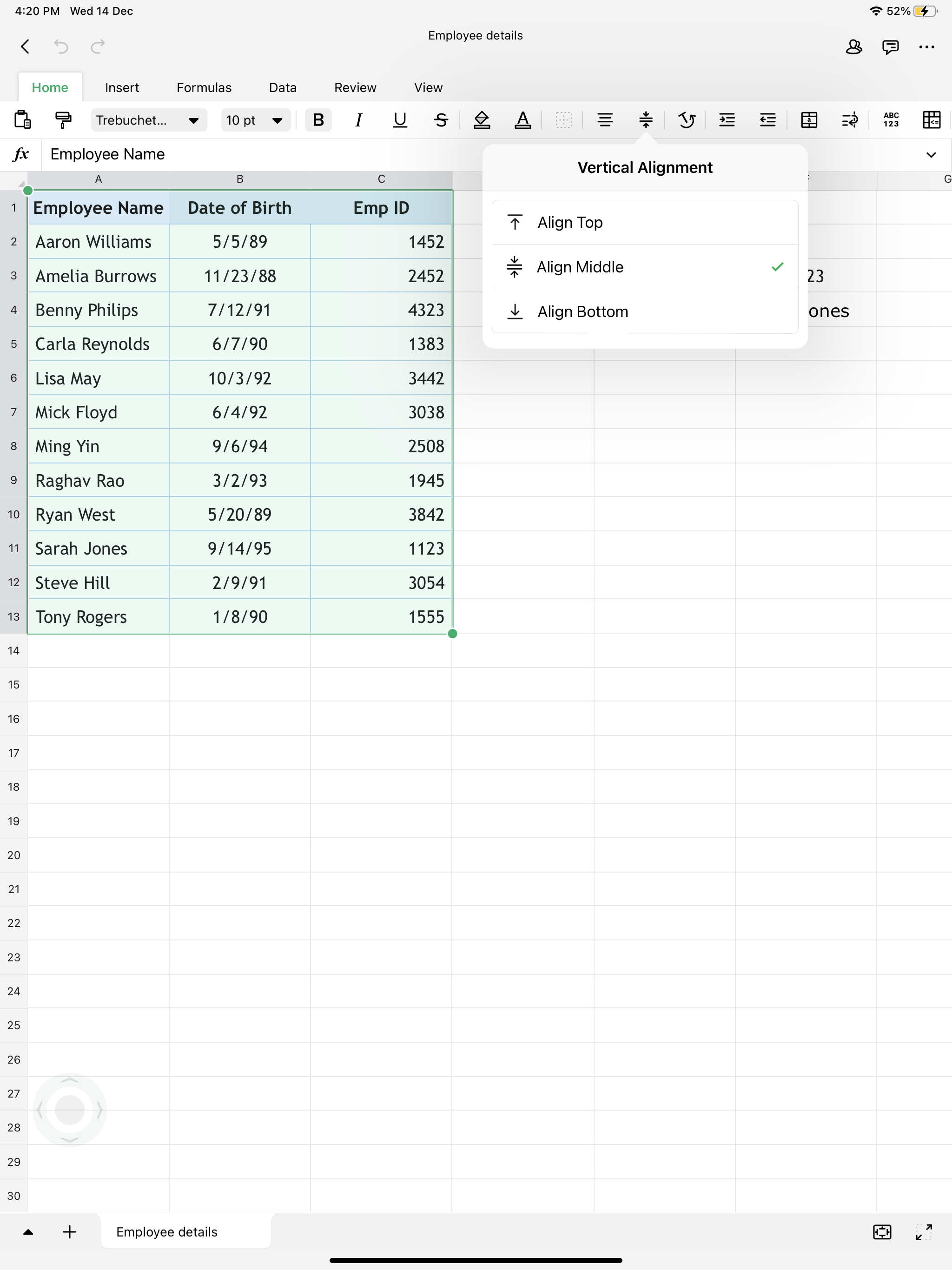Click the font color icon
952x1270 pixels.
(522, 120)
